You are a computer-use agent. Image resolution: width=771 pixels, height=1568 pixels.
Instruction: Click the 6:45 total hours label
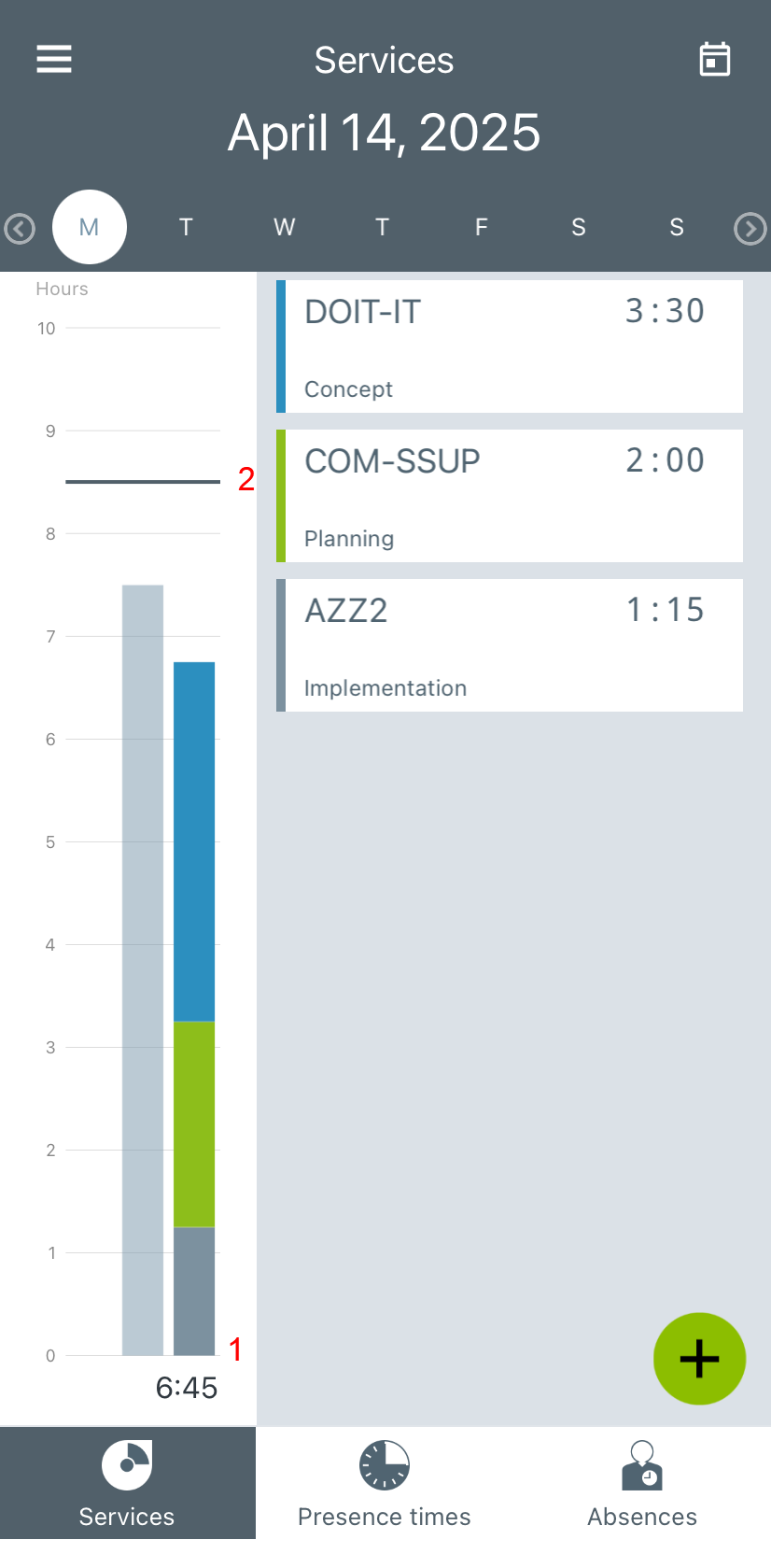coord(187,1388)
